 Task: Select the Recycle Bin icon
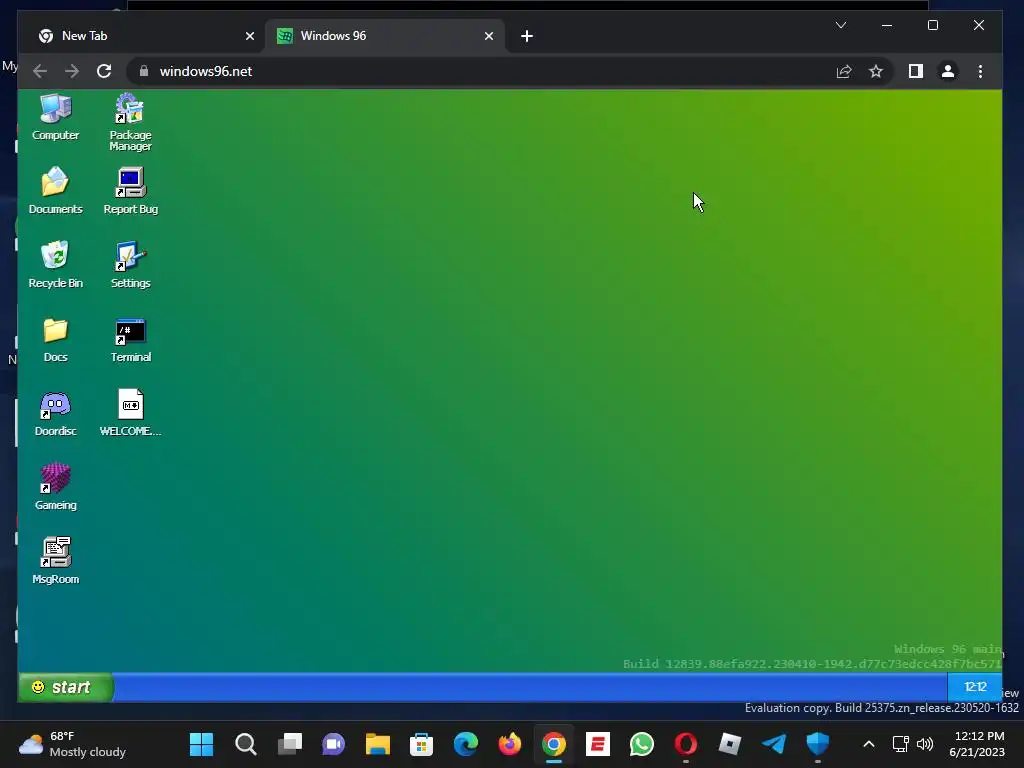(x=56, y=264)
